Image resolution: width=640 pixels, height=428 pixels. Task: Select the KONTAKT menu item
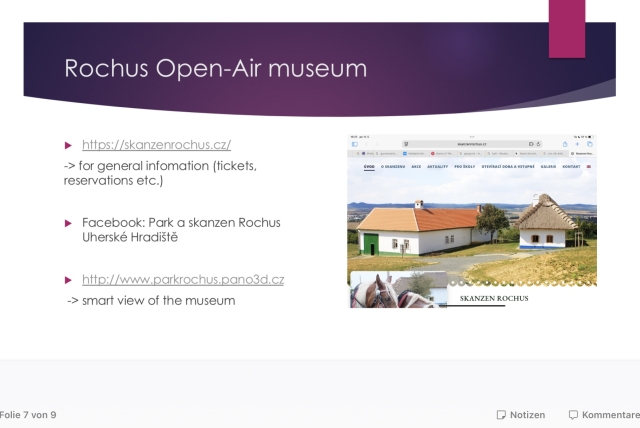572,168
